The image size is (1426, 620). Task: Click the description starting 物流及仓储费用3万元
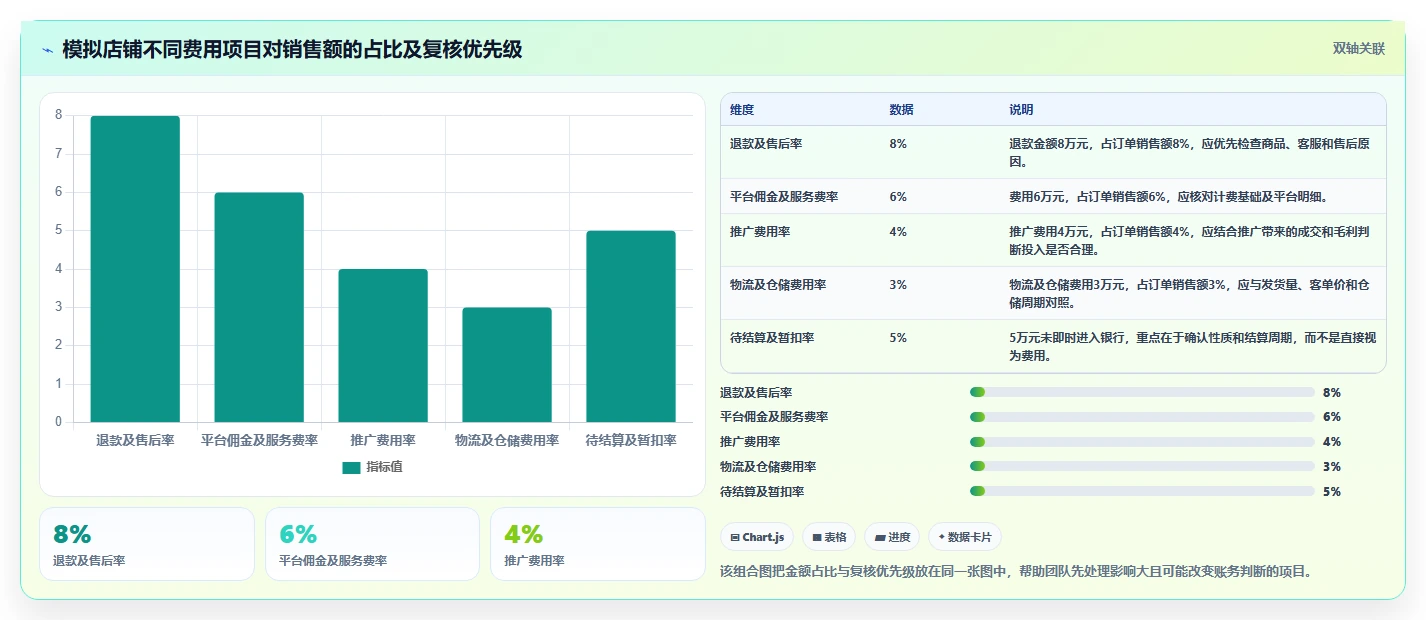(x=1190, y=294)
